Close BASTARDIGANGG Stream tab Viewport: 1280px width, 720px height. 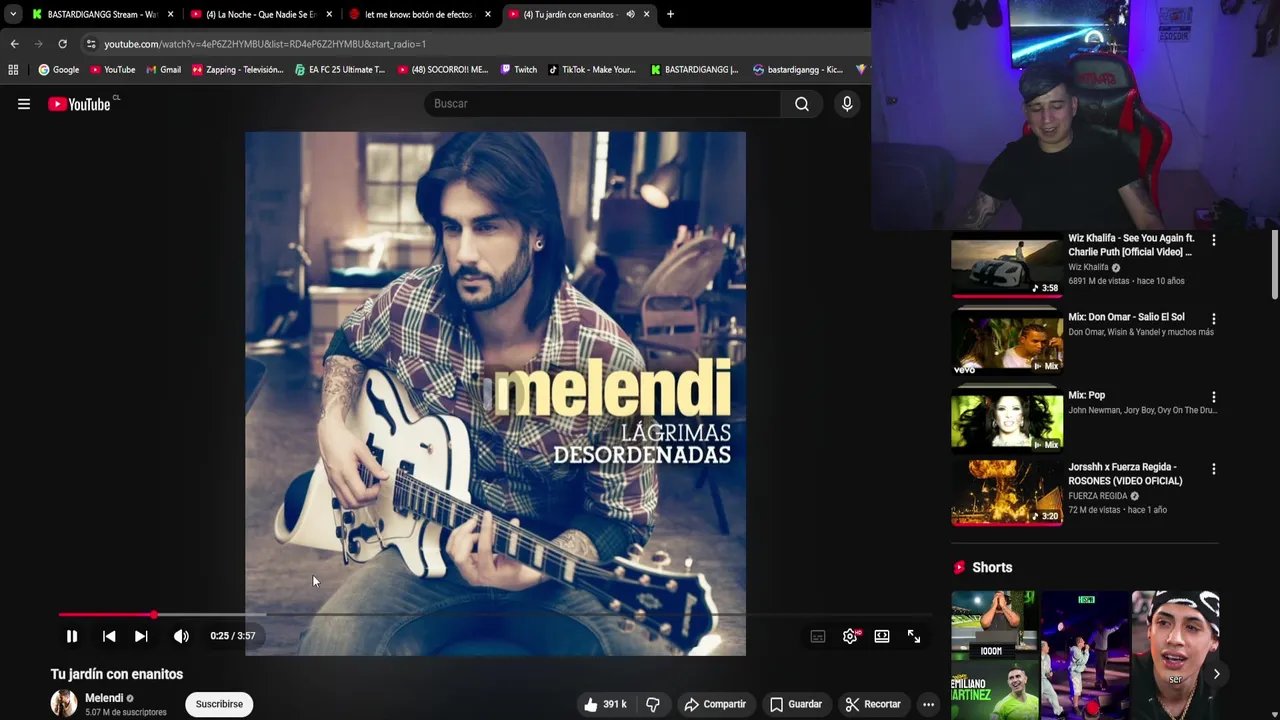[171, 14]
